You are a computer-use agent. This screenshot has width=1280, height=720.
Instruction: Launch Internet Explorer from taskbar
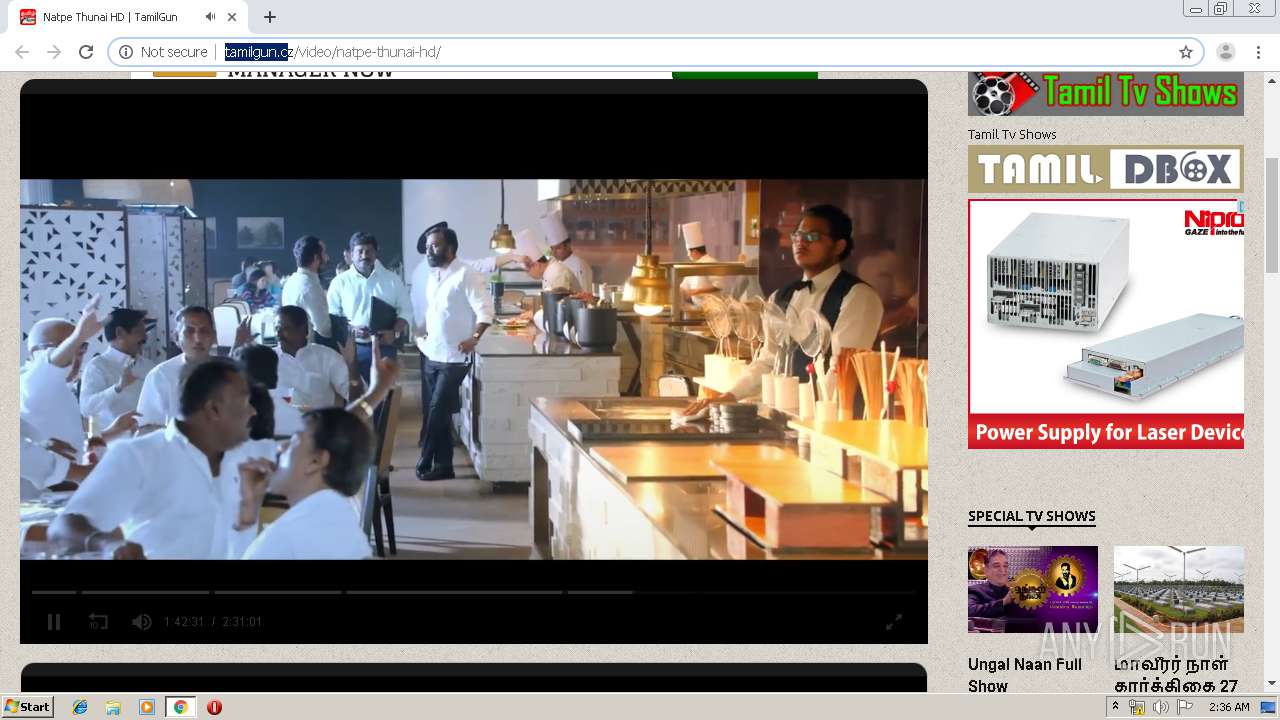pos(80,707)
